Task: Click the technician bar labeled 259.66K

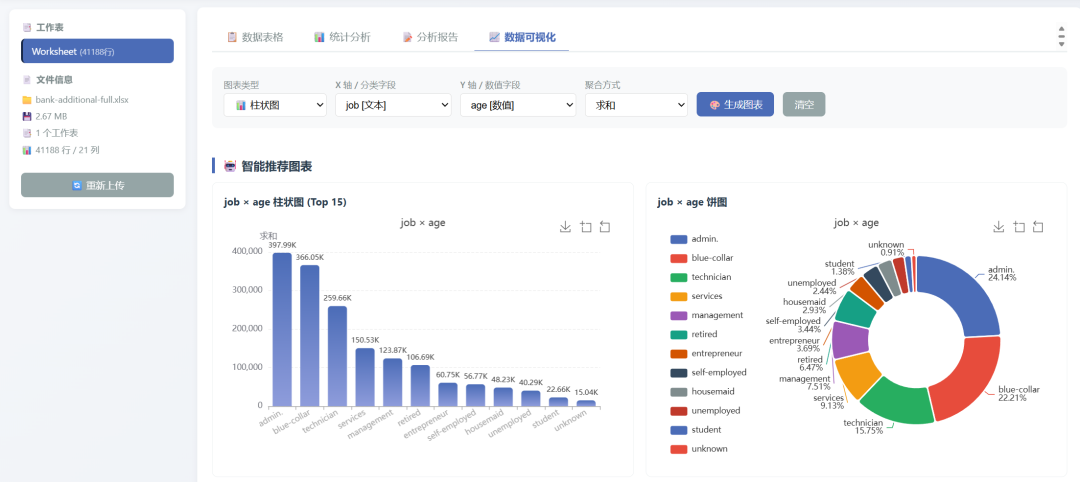Action: [338, 356]
